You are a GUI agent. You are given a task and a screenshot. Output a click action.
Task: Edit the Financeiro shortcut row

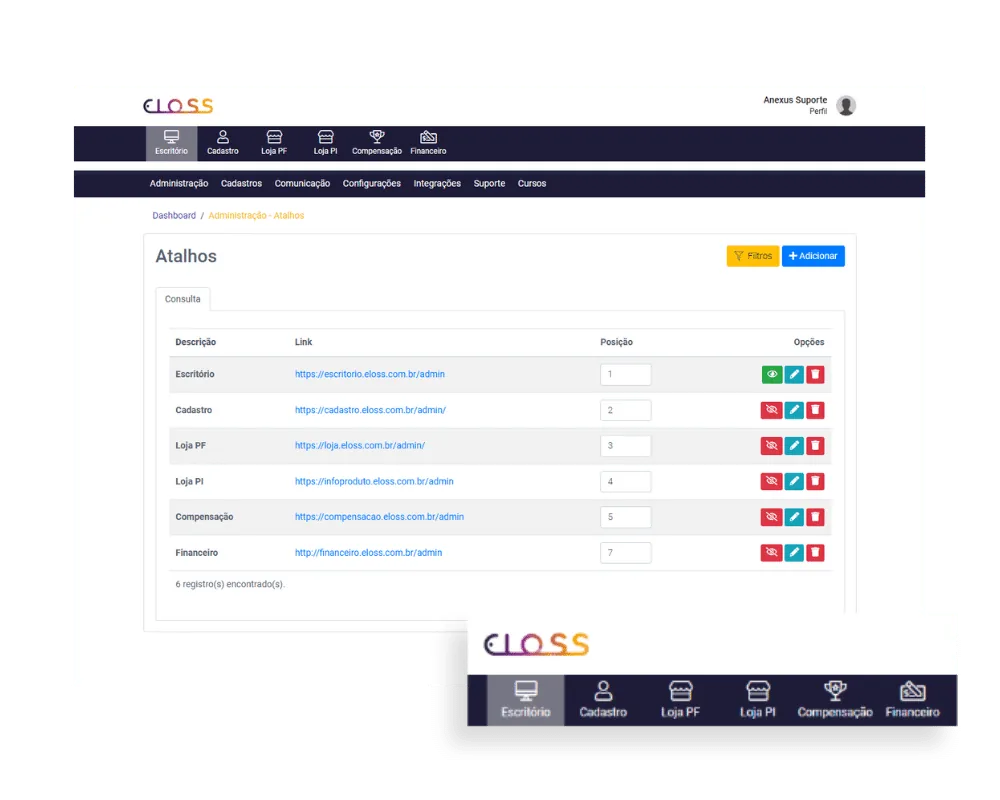794,552
